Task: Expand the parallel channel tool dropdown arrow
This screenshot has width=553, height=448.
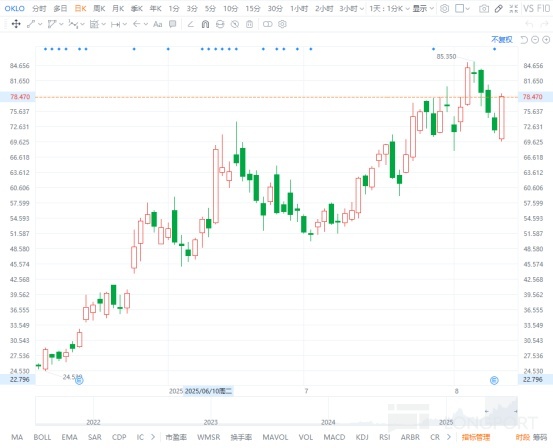Action: click(61, 24)
